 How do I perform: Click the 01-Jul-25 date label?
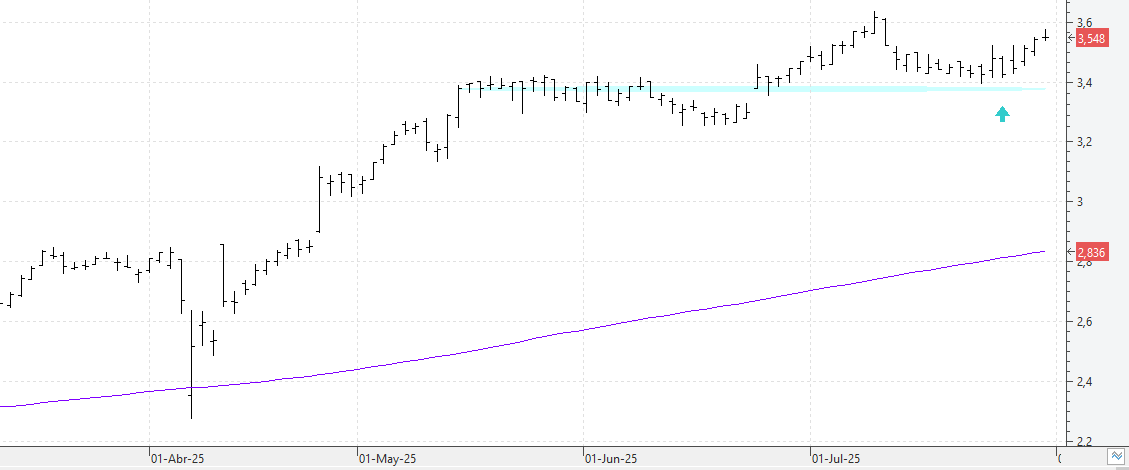(x=837, y=458)
